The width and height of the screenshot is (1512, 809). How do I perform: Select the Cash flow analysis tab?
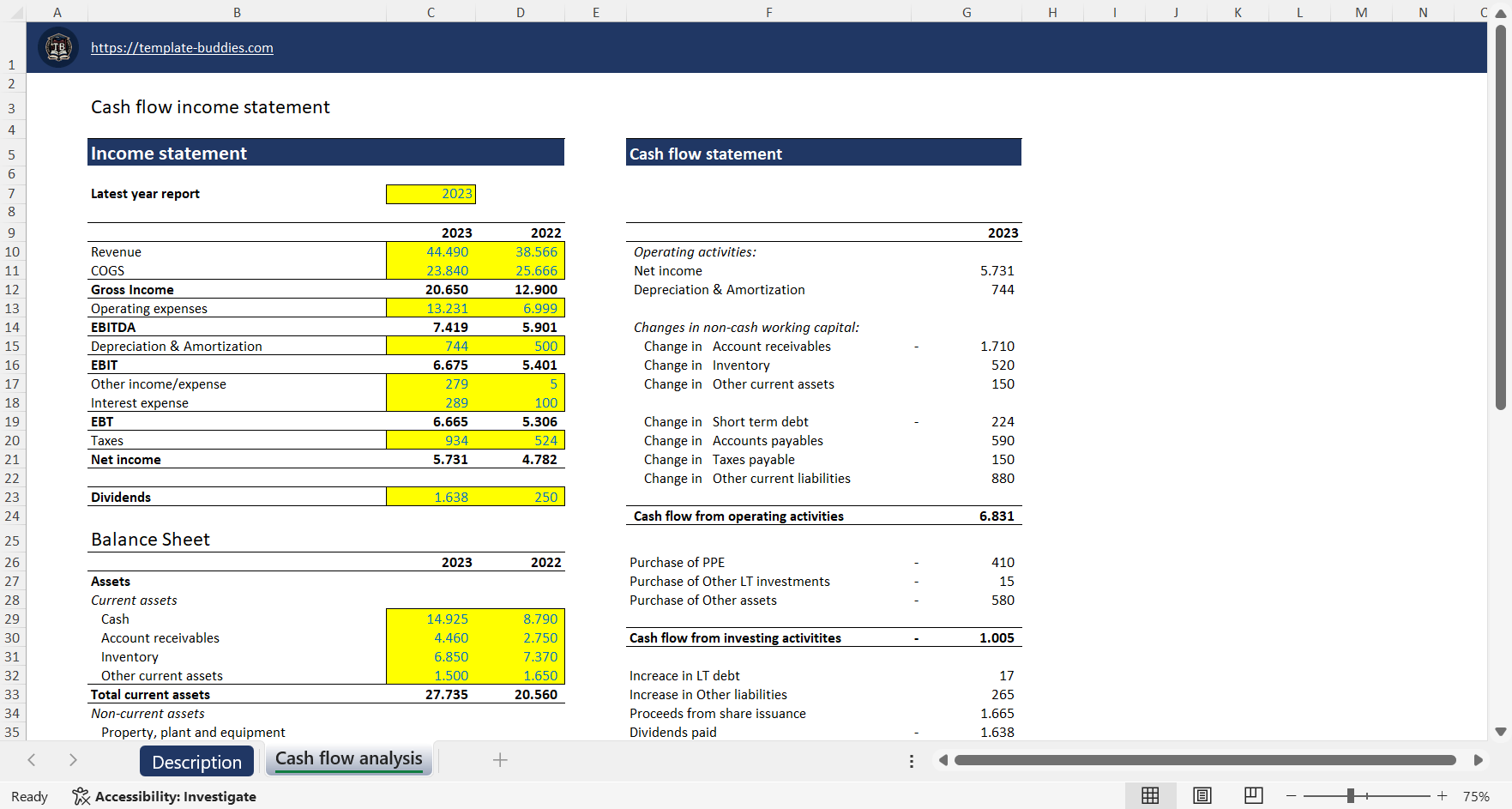[x=348, y=758]
